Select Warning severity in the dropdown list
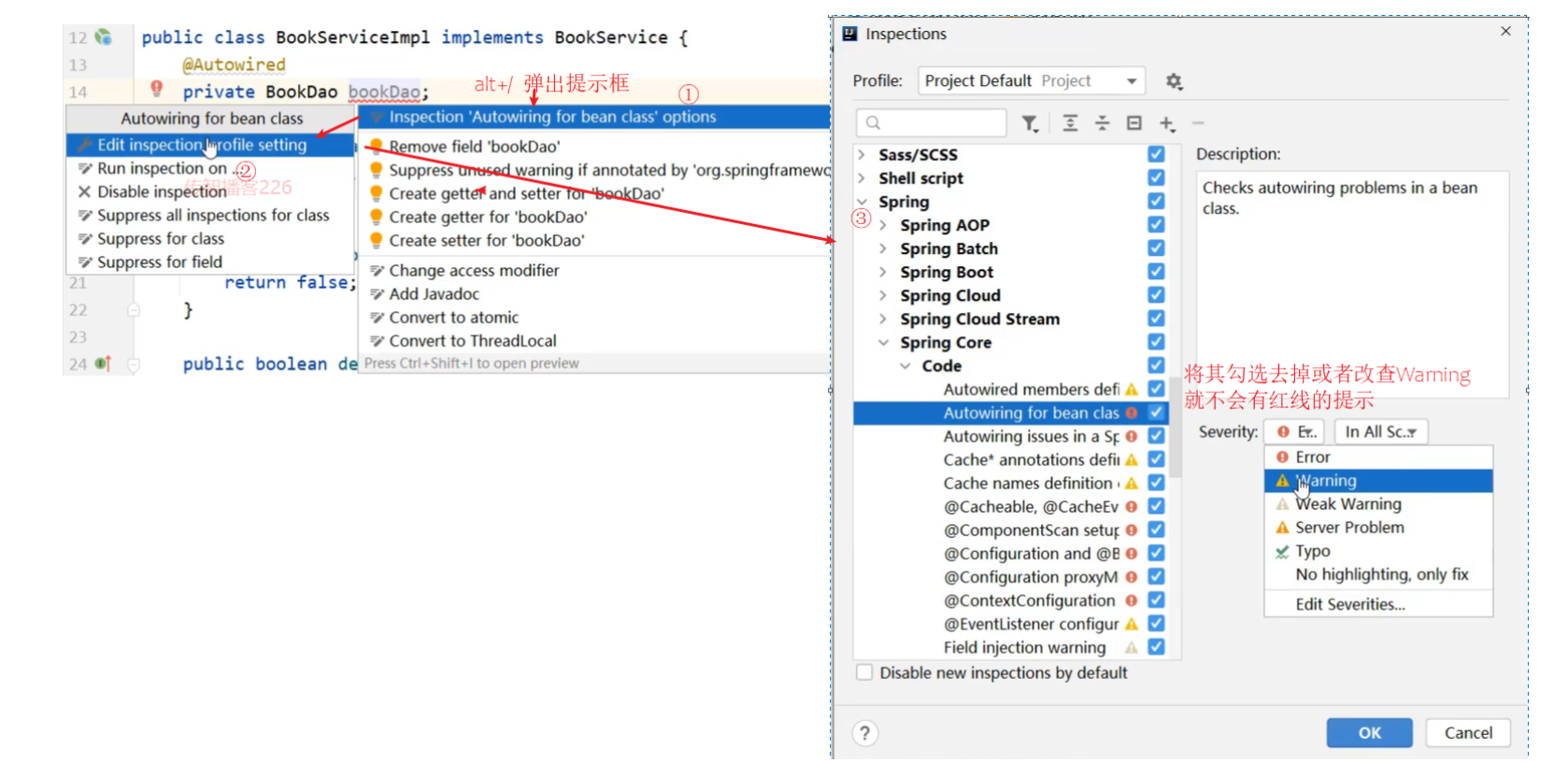The height and width of the screenshot is (763, 1568). pyautogui.click(x=1378, y=480)
